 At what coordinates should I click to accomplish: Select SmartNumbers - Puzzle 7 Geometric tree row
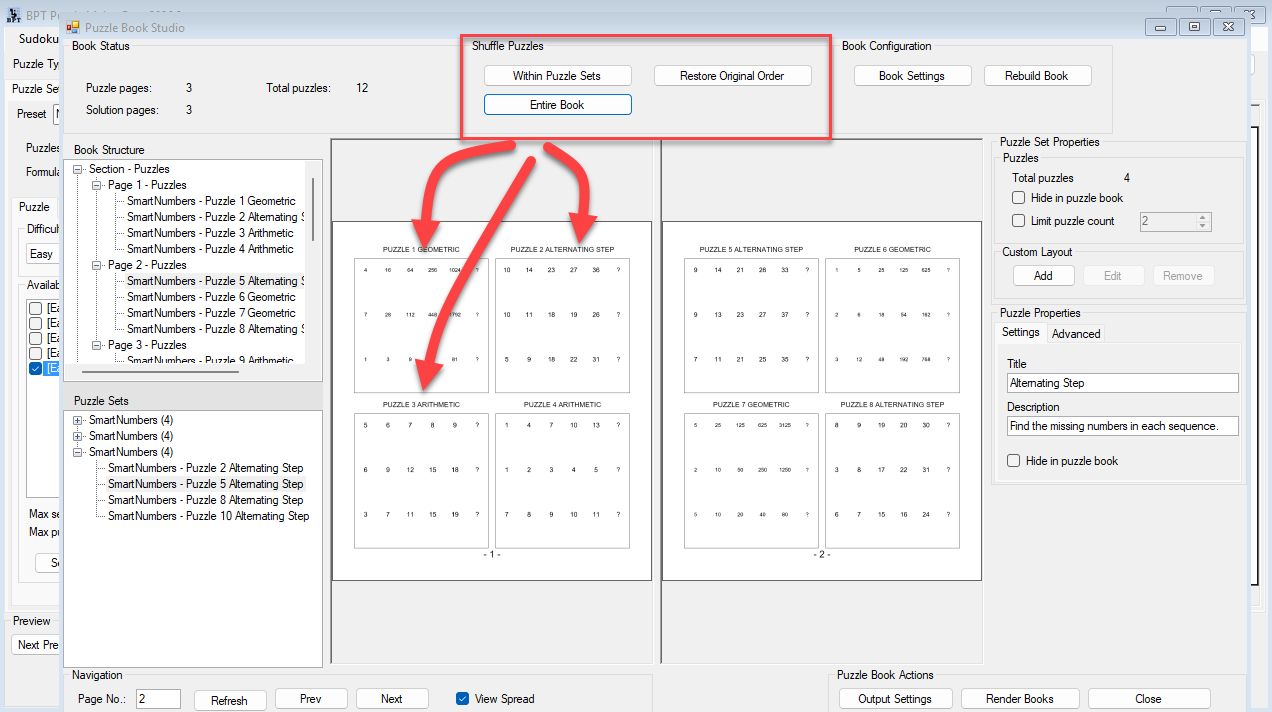click(x=211, y=313)
